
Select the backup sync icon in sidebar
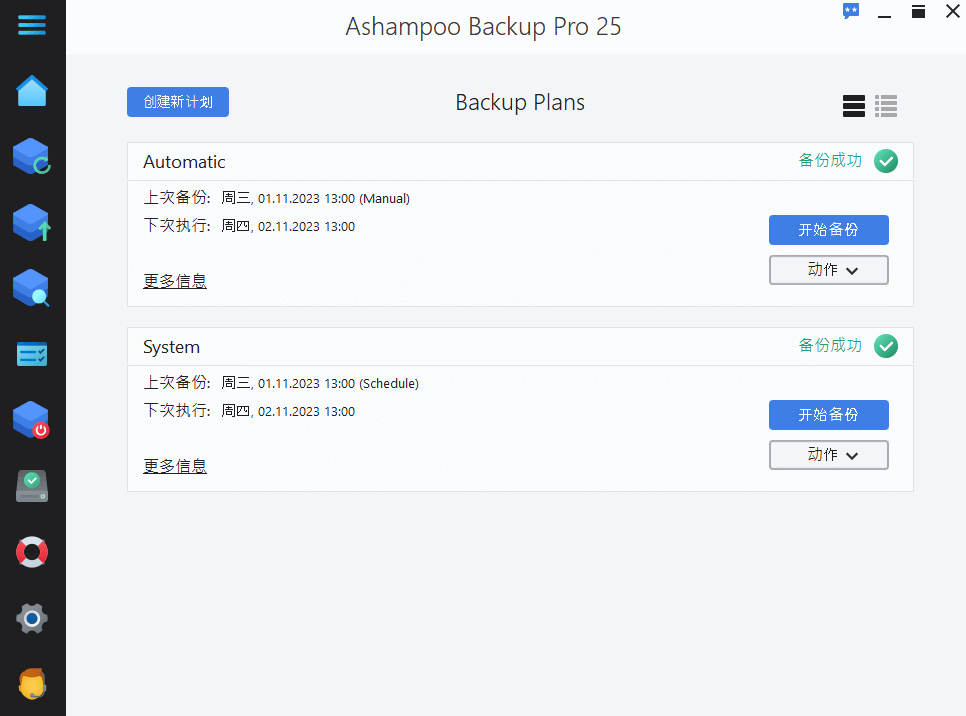[x=32, y=156]
